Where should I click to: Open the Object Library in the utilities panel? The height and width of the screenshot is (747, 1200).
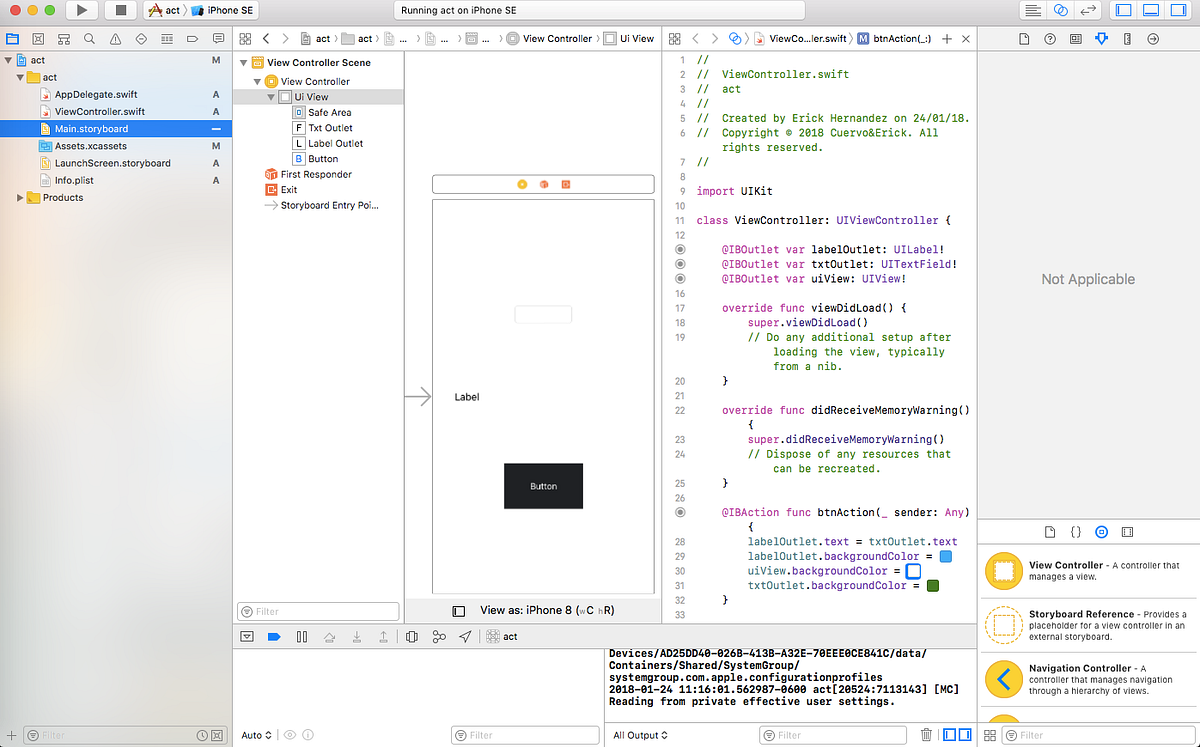click(x=1102, y=531)
